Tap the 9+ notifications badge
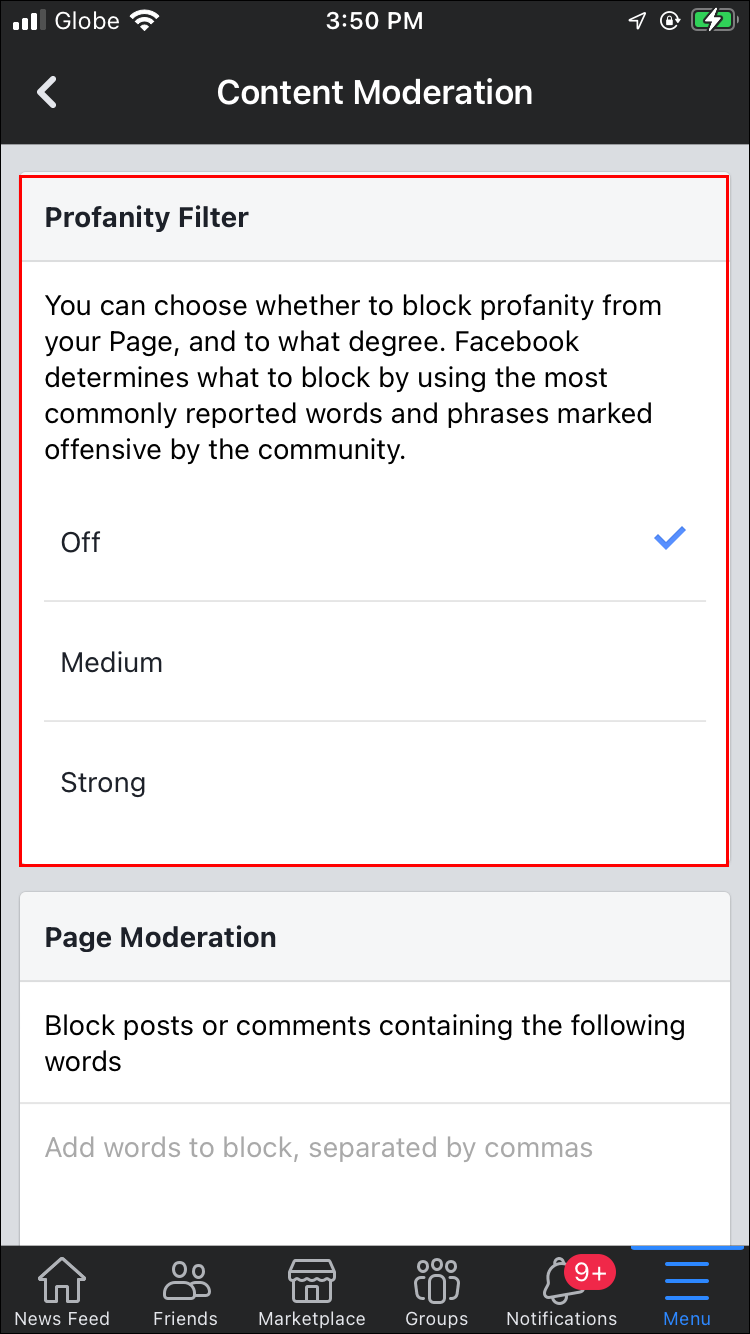This screenshot has width=750, height=1334. 590,1273
